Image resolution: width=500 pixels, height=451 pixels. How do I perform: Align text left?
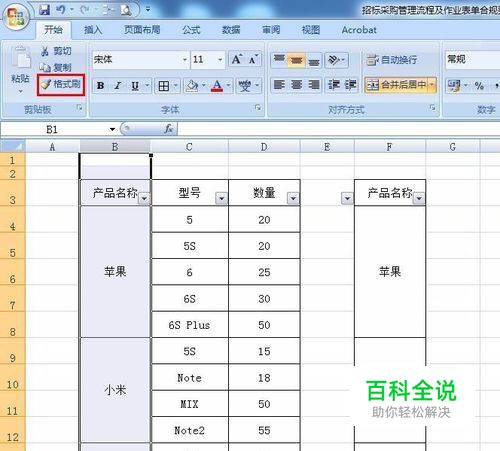[279, 85]
